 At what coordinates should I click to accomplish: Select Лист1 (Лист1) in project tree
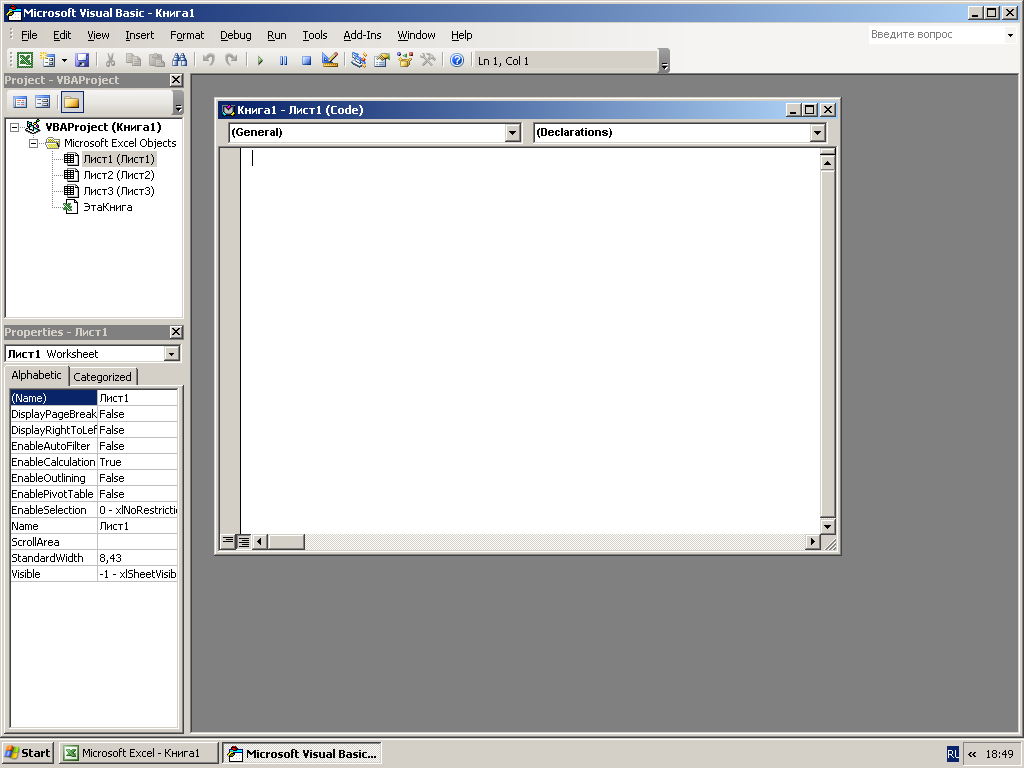coord(119,159)
